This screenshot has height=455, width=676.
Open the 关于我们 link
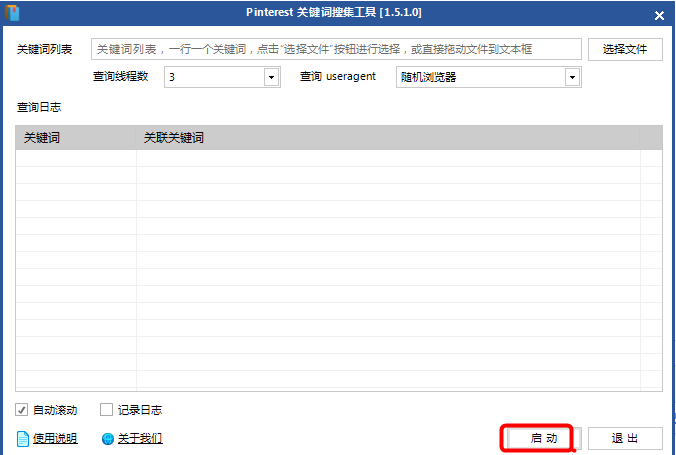point(140,439)
